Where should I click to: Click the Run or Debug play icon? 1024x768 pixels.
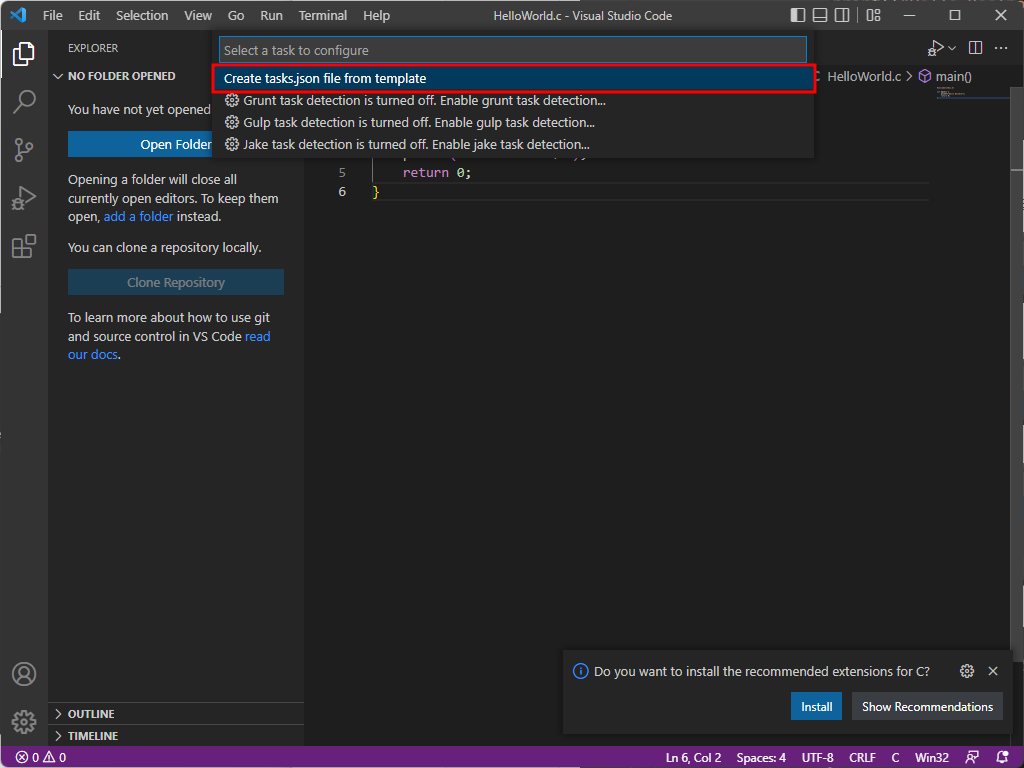(935, 48)
